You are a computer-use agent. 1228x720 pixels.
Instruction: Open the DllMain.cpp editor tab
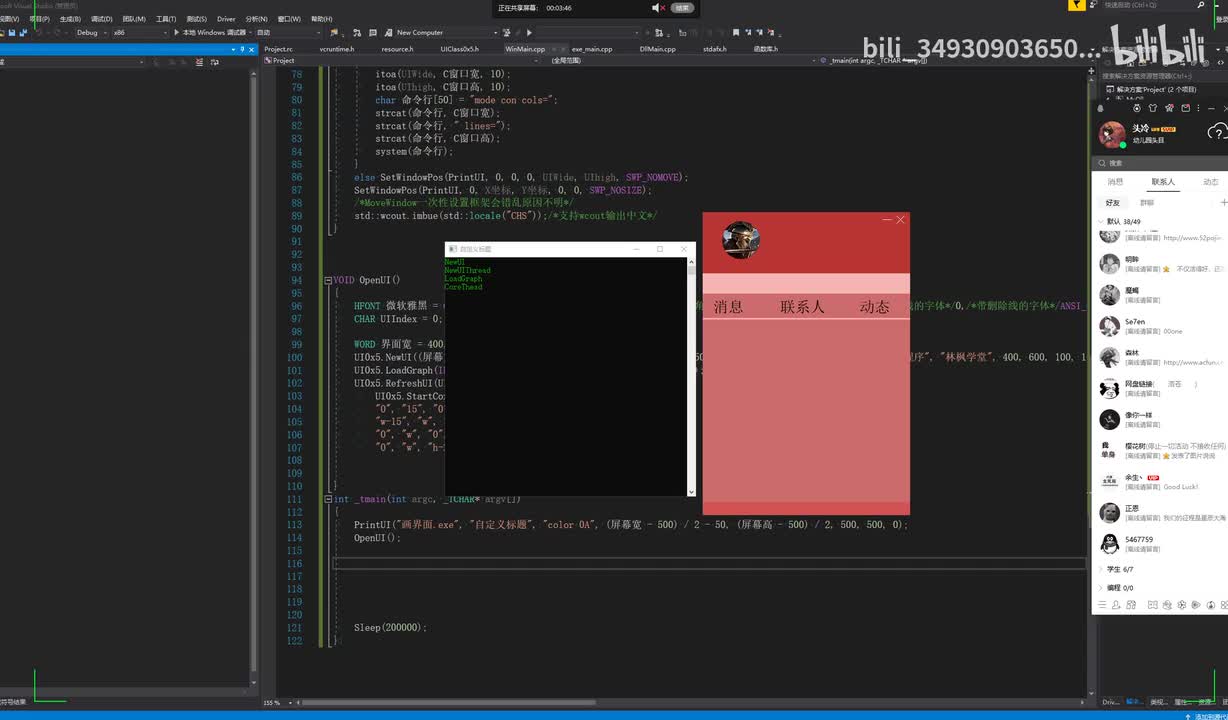(657, 48)
